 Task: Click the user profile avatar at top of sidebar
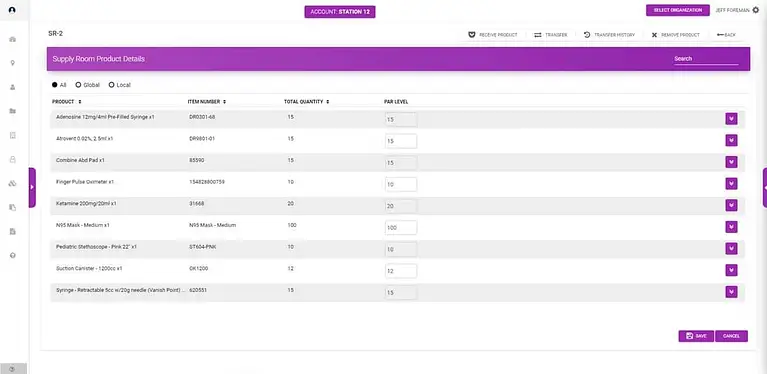(x=13, y=10)
